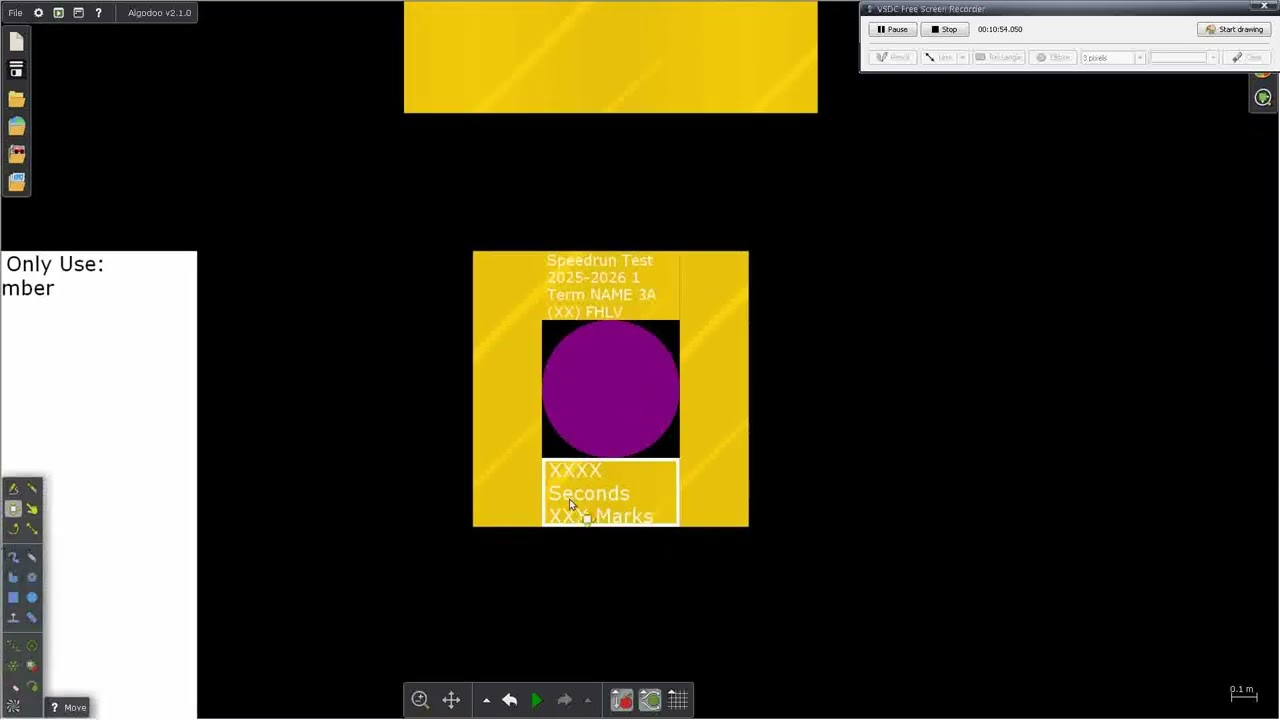Image resolution: width=1280 pixels, height=720 pixels.
Task: Open the pixel width dropdown in VSDC
Action: coord(1139,58)
